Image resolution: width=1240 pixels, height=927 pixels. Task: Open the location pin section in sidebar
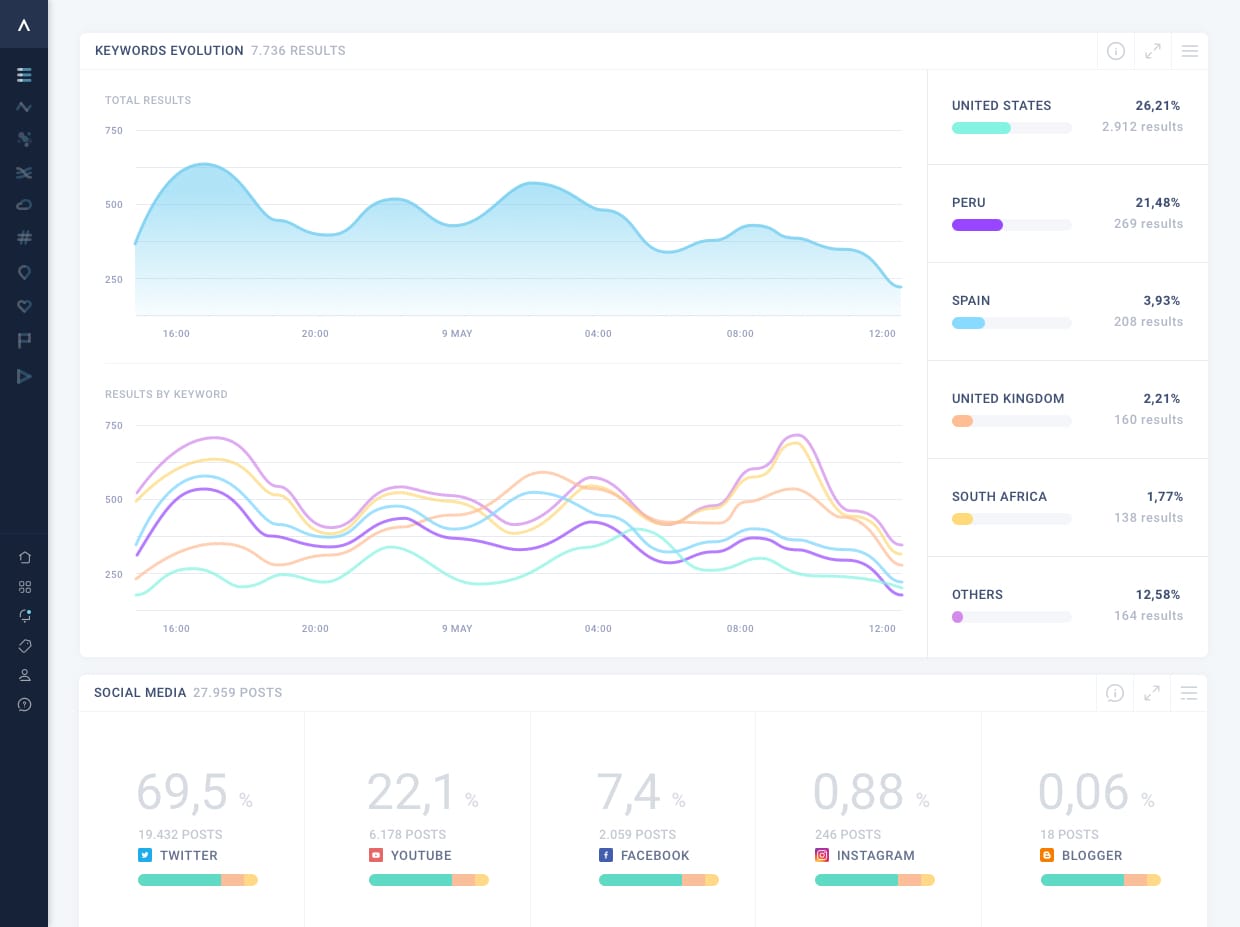24,272
